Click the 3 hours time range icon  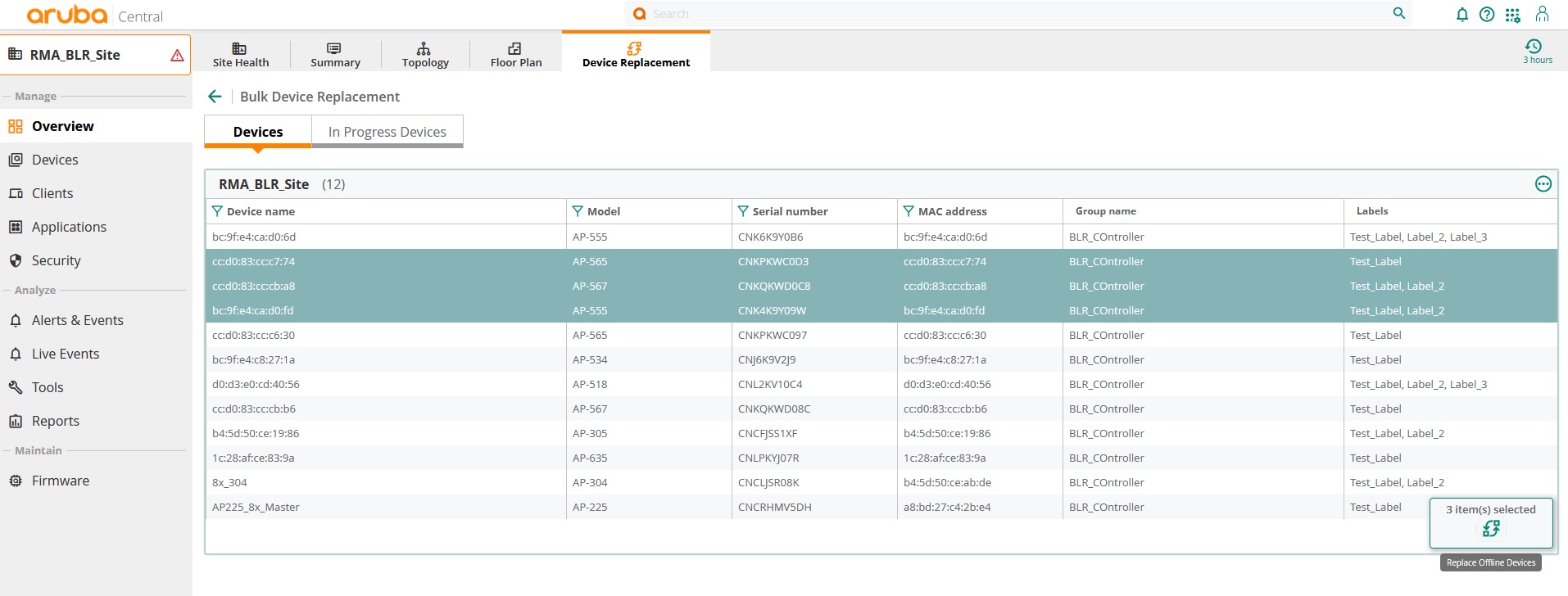click(1534, 47)
